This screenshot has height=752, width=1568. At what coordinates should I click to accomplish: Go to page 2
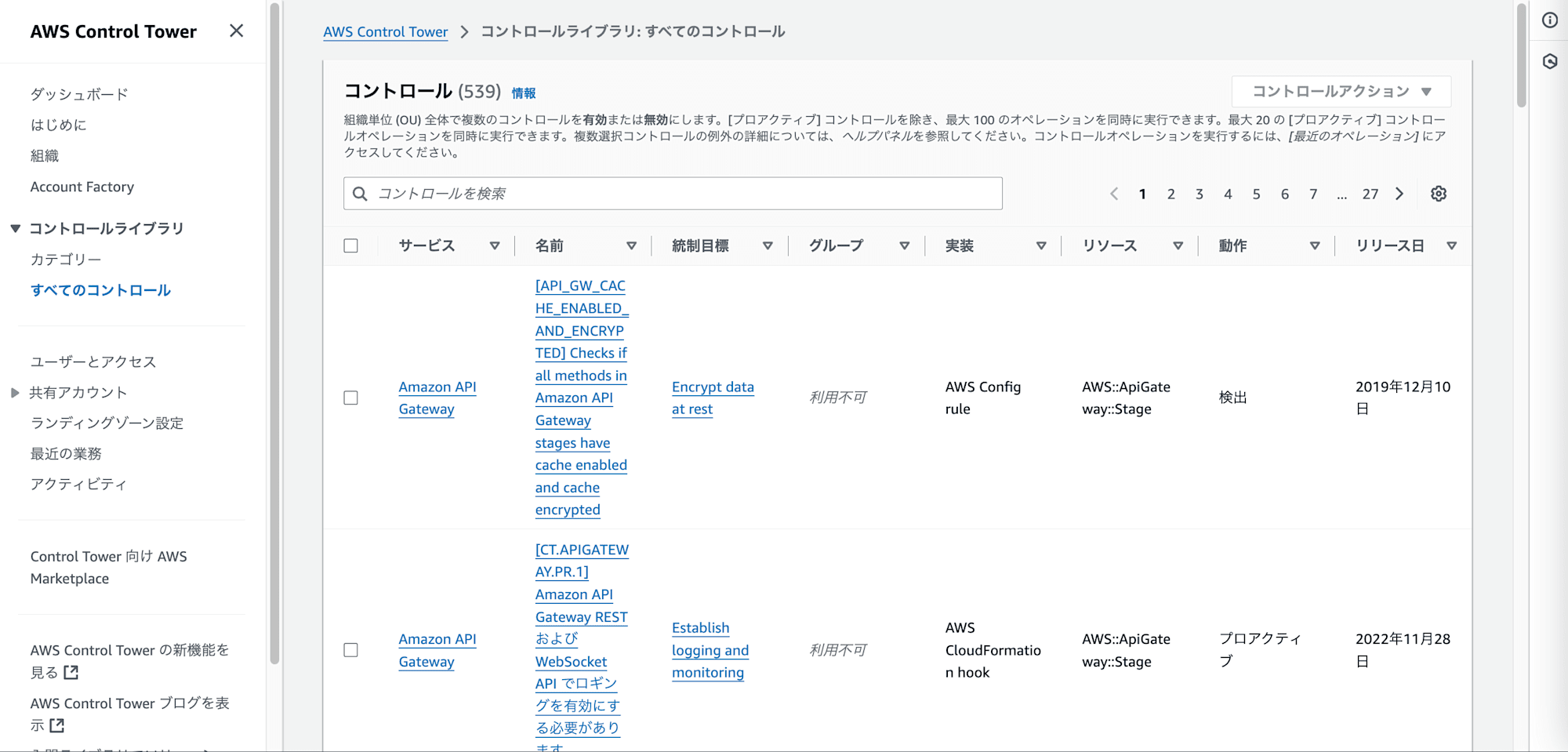(1171, 194)
